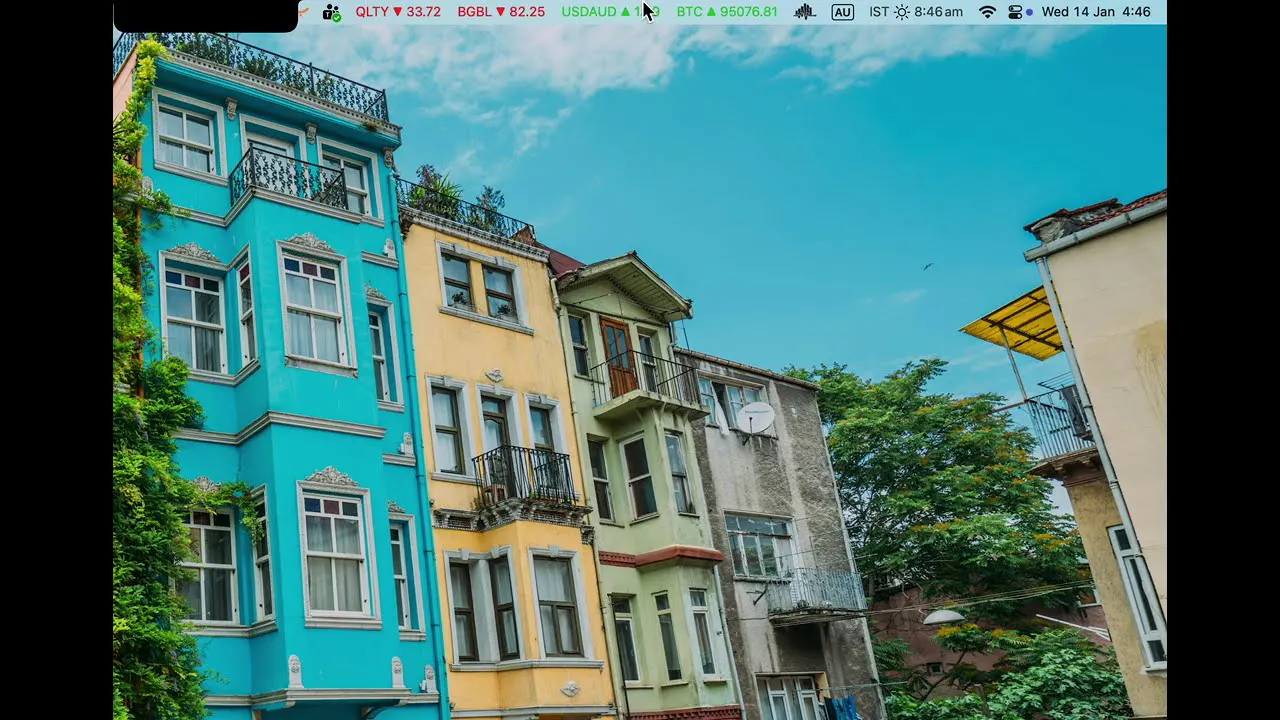Open Control Center from the menu bar

1016,12
